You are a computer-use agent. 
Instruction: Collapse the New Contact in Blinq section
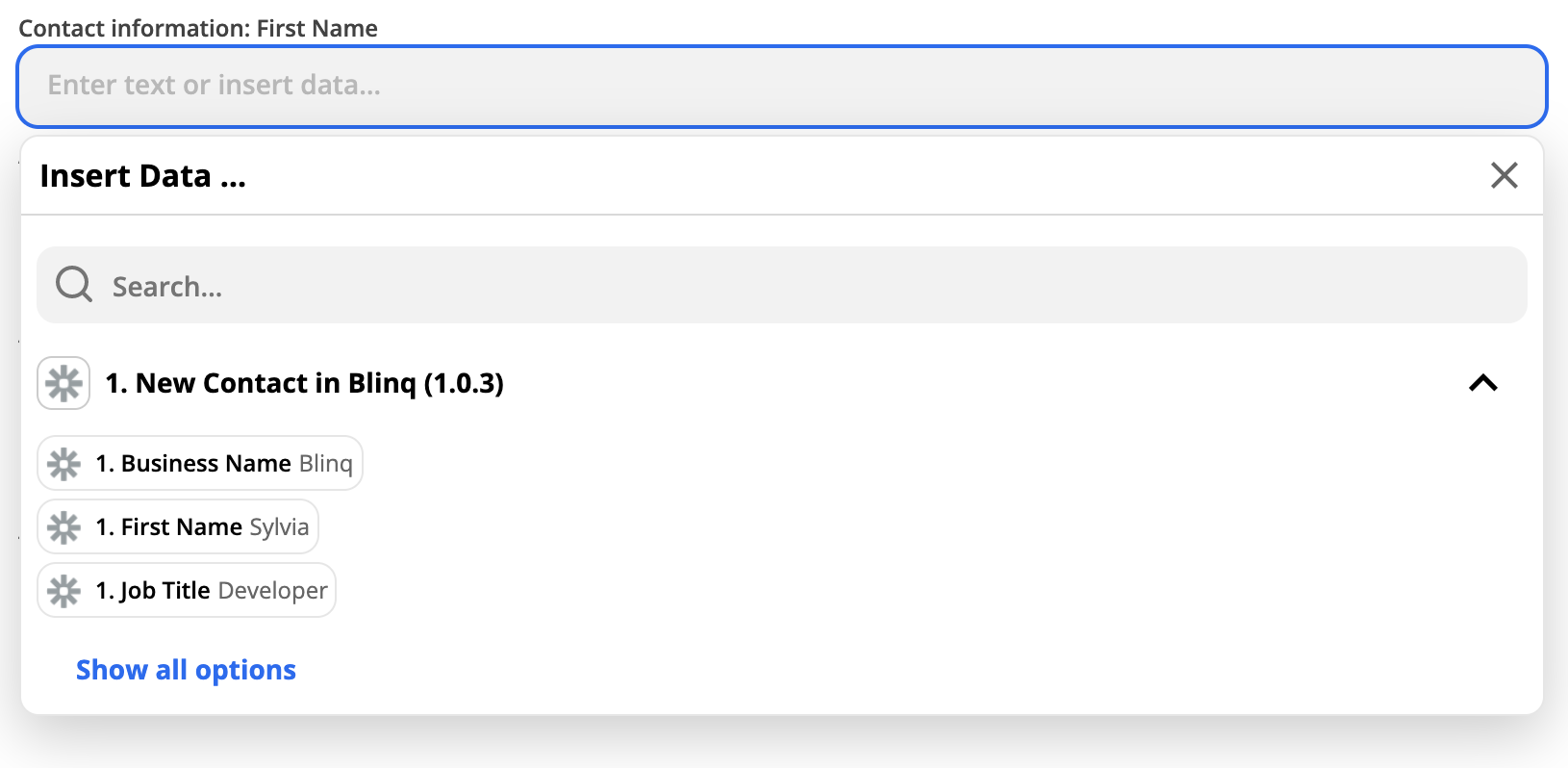pos(1483,383)
